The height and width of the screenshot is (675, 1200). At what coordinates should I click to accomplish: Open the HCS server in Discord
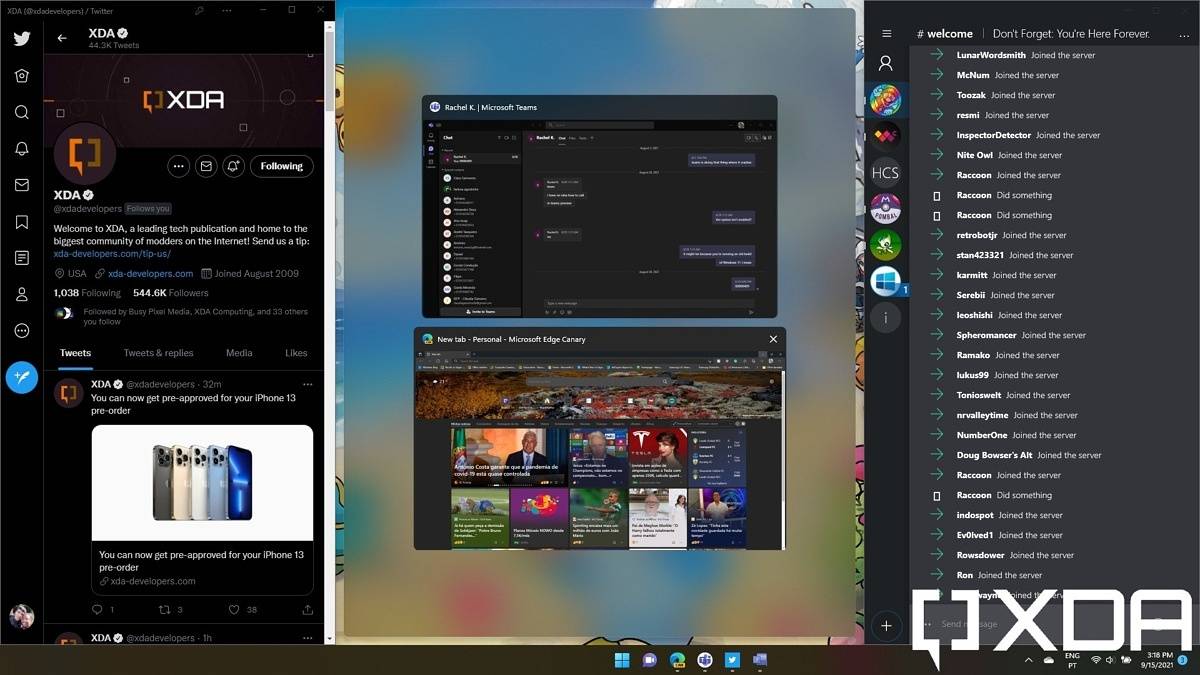coord(885,172)
